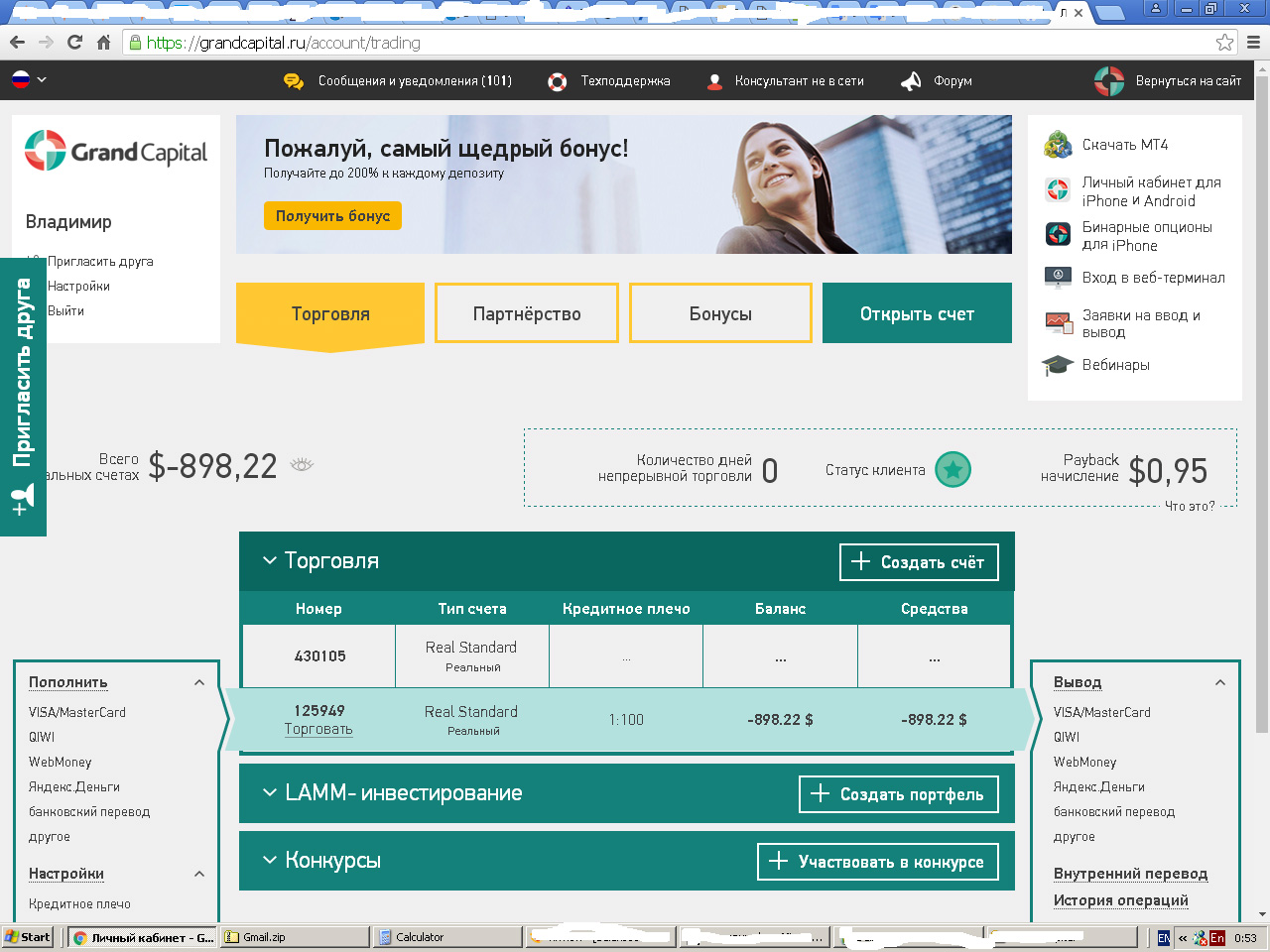Screen dimensions: 1270x952
Task: Select the Торговля tab
Action: point(330,313)
